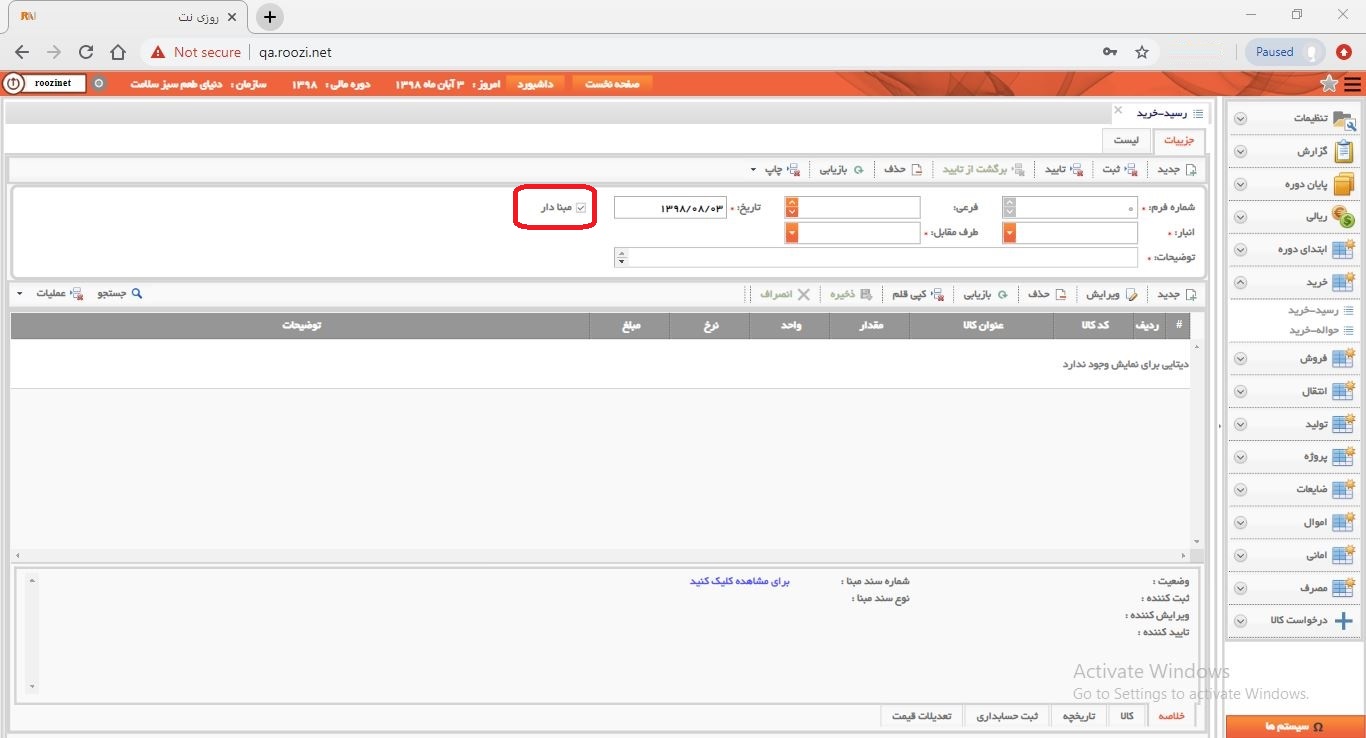Viewport: 1366px width, 738px height.
Task: Click the تاریخ date input field
Action: (670, 208)
